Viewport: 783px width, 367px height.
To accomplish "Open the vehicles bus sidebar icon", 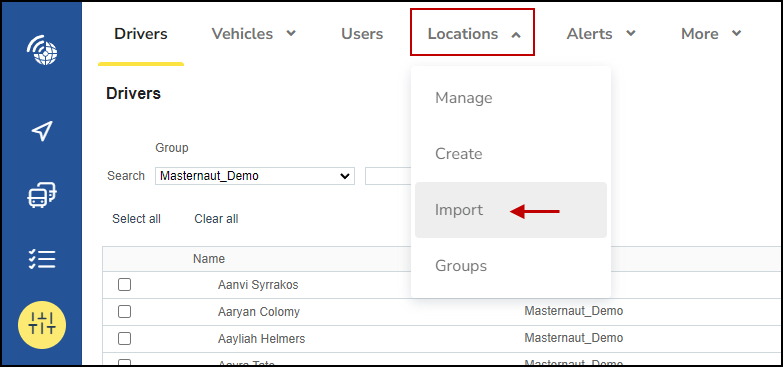I will [x=42, y=195].
